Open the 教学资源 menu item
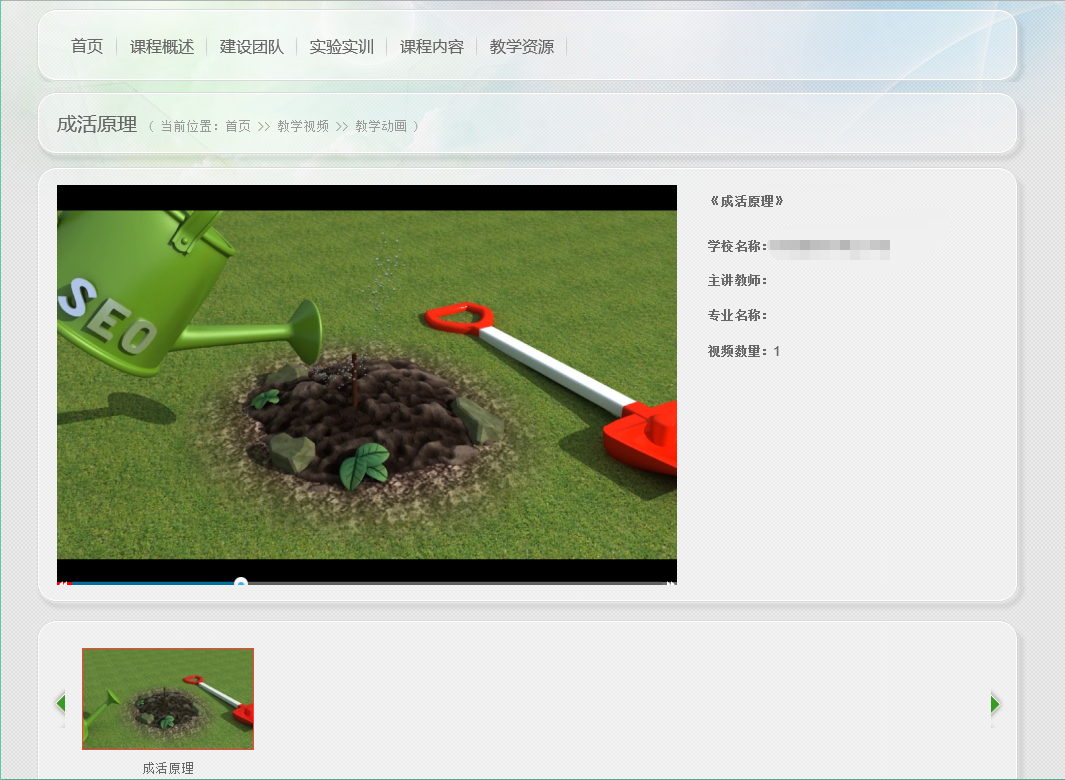This screenshot has height=780, width=1065. click(x=522, y=46)
